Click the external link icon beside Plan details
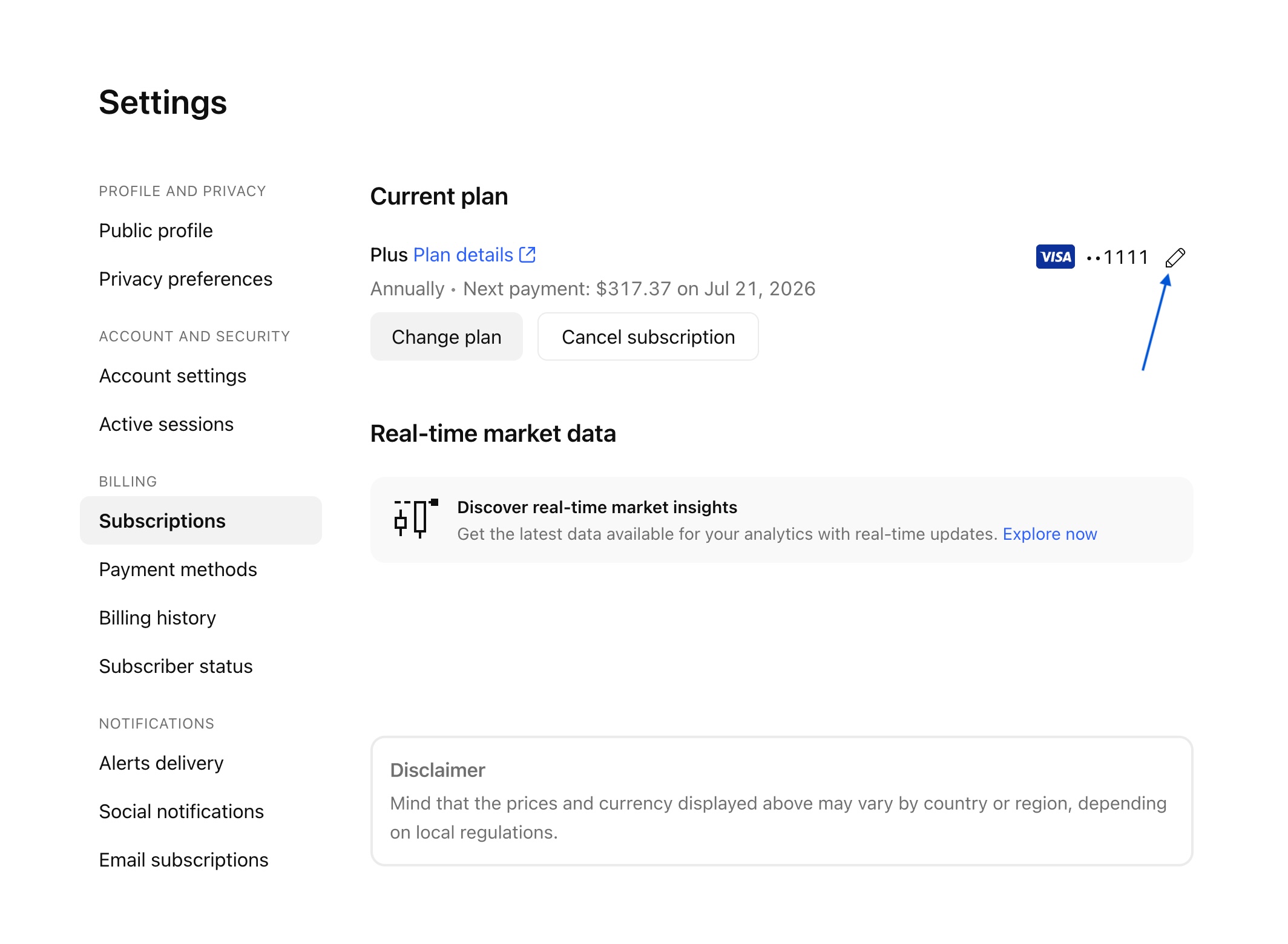The height and width of the screenshot is (944, 1288). 527,255
